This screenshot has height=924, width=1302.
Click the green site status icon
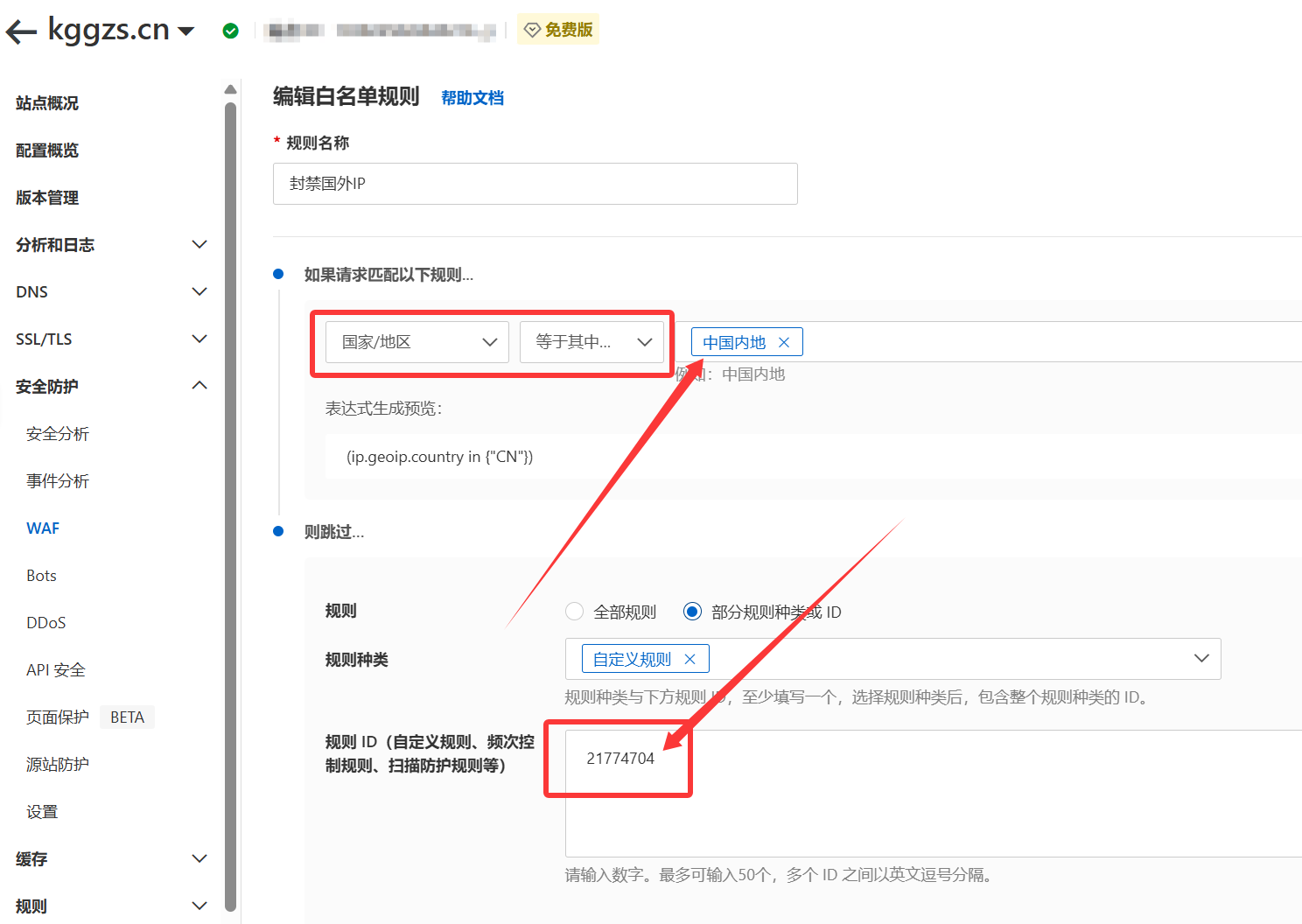pyautogui.click(x=230, y=30)
